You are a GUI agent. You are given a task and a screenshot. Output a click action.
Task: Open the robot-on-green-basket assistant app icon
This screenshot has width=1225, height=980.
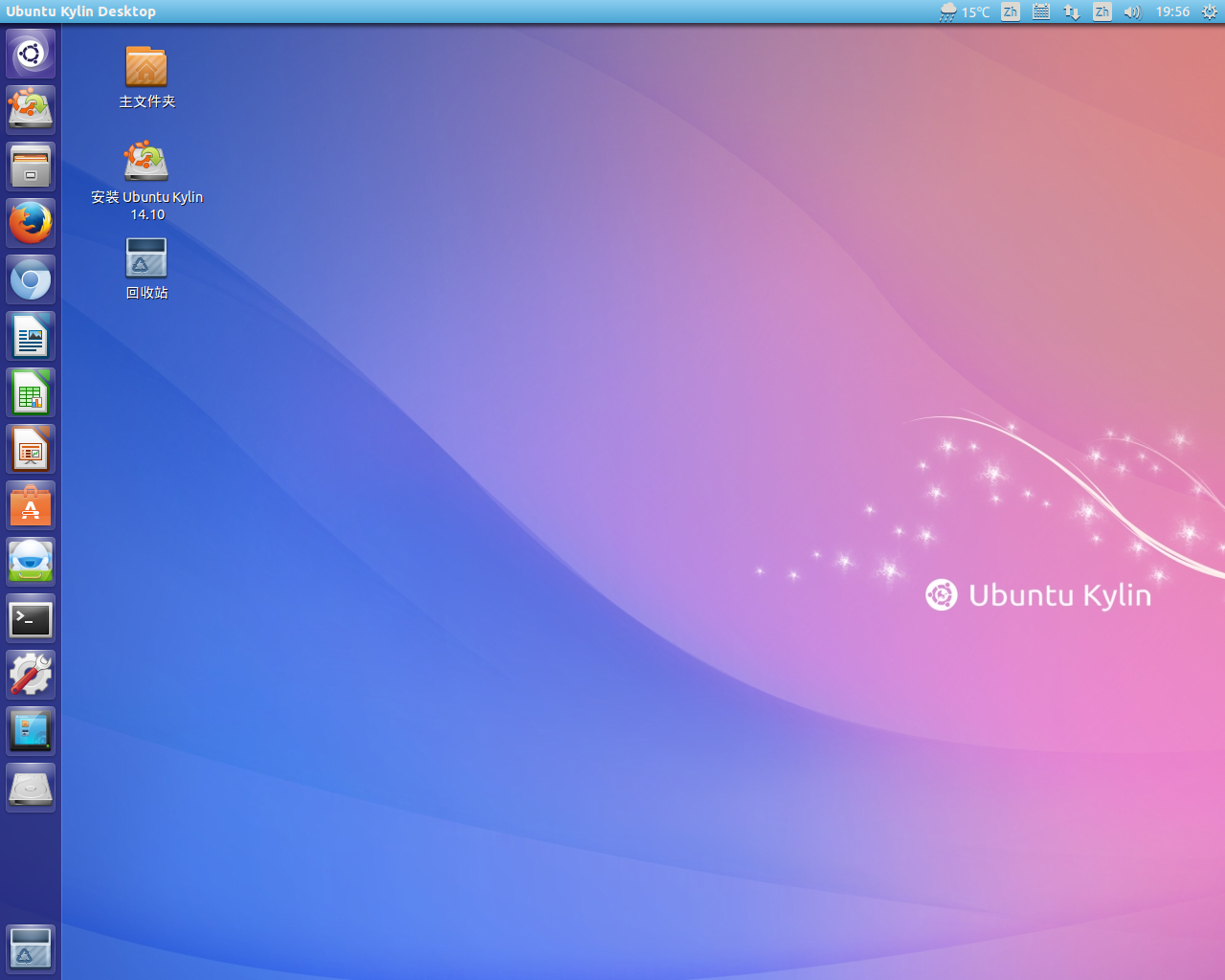click(x=31, y=562)
